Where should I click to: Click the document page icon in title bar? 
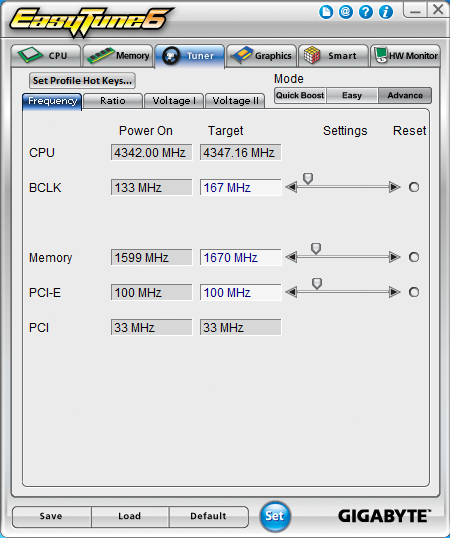click(326, 12)
